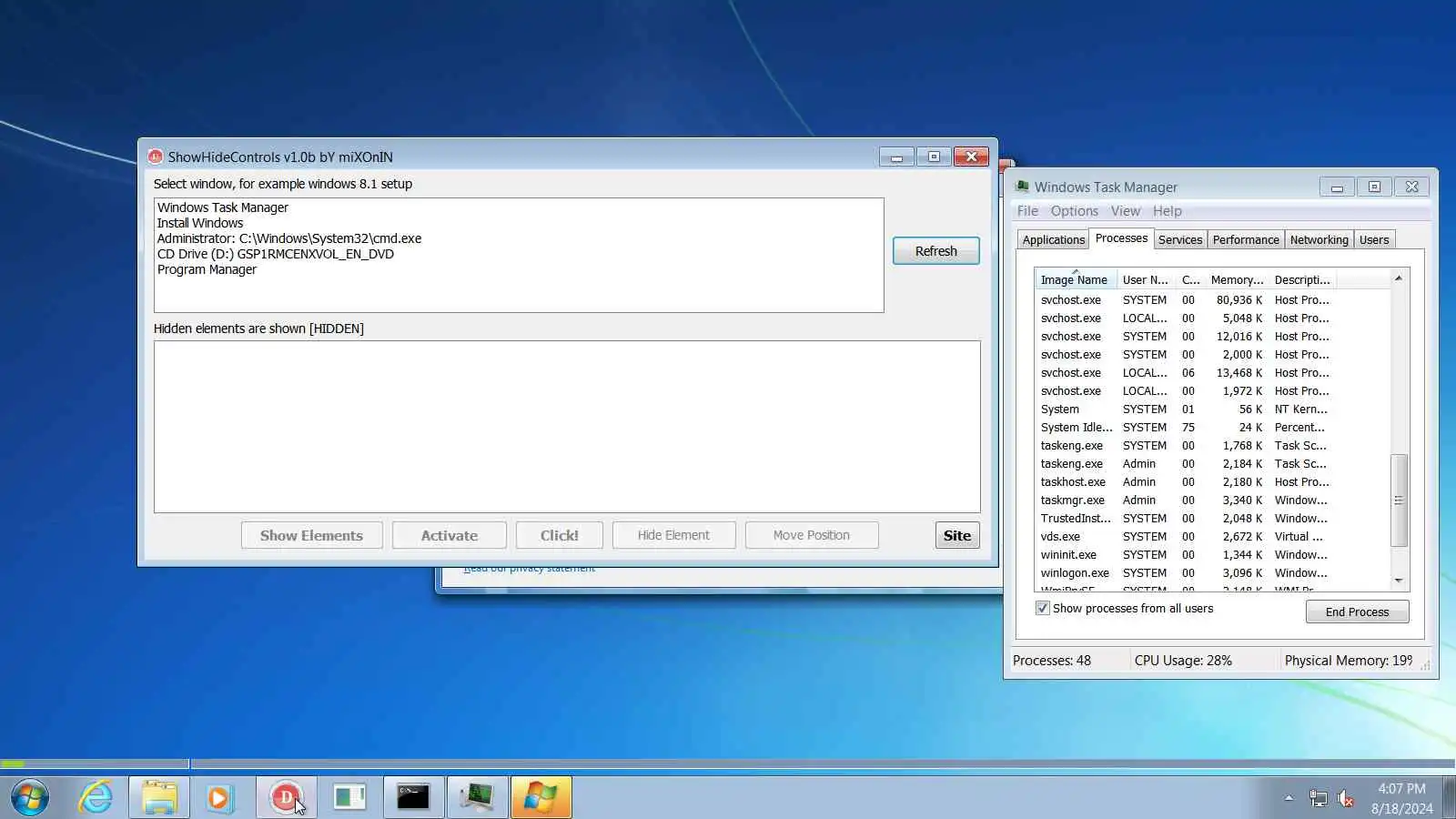
Task: Click the Site button
Action: point(957,535)
